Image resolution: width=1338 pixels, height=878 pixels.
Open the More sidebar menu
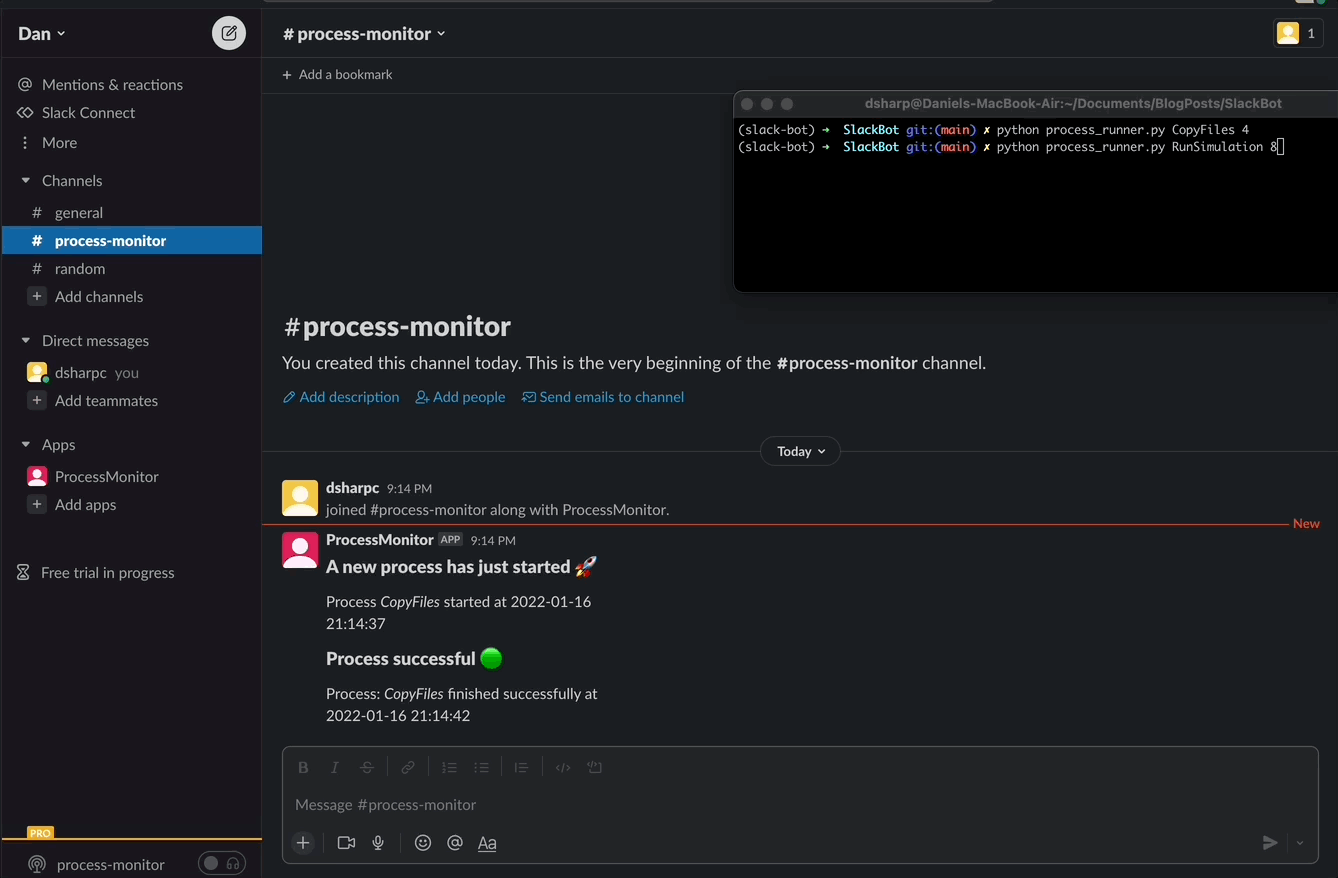coord(59,143)
